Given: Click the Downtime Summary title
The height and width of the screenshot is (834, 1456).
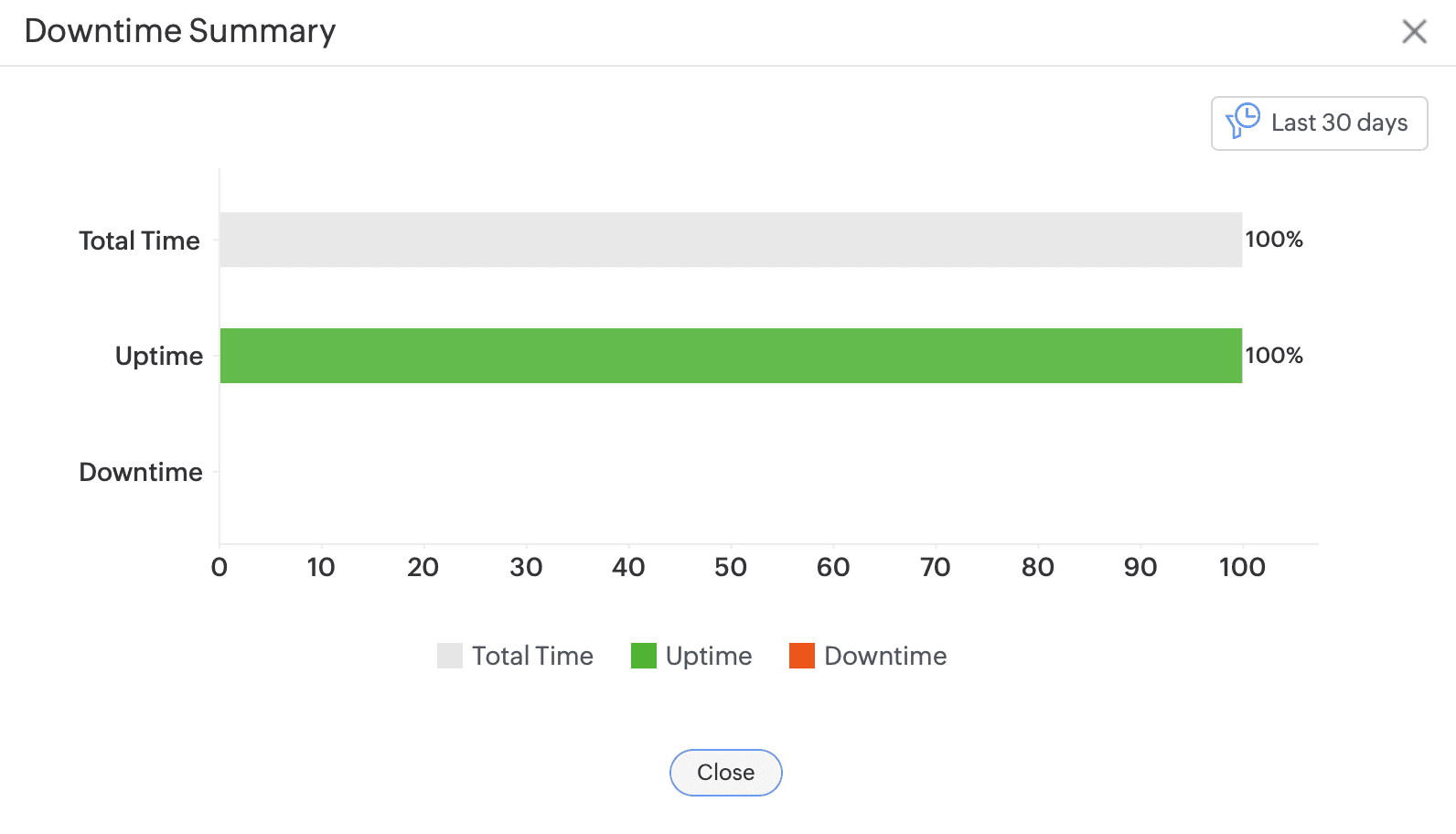Looking at the screenshot, I should [180, 31].
